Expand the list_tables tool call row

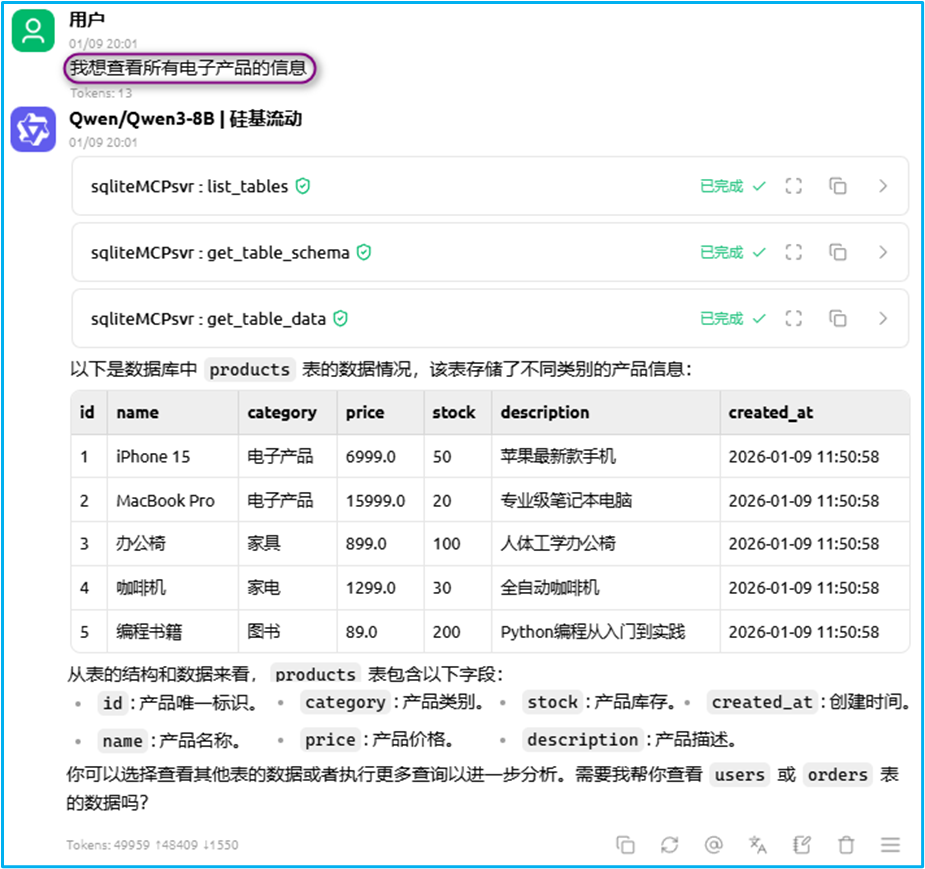click(x=883, y=186)
